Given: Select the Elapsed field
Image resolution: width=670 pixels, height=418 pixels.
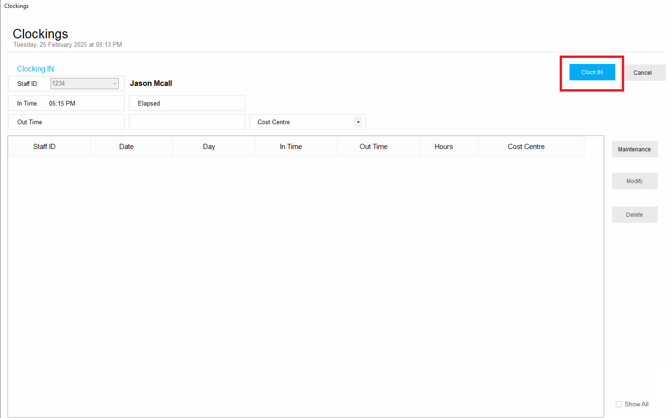Looking at the screenshot, I should click(187, 103).
